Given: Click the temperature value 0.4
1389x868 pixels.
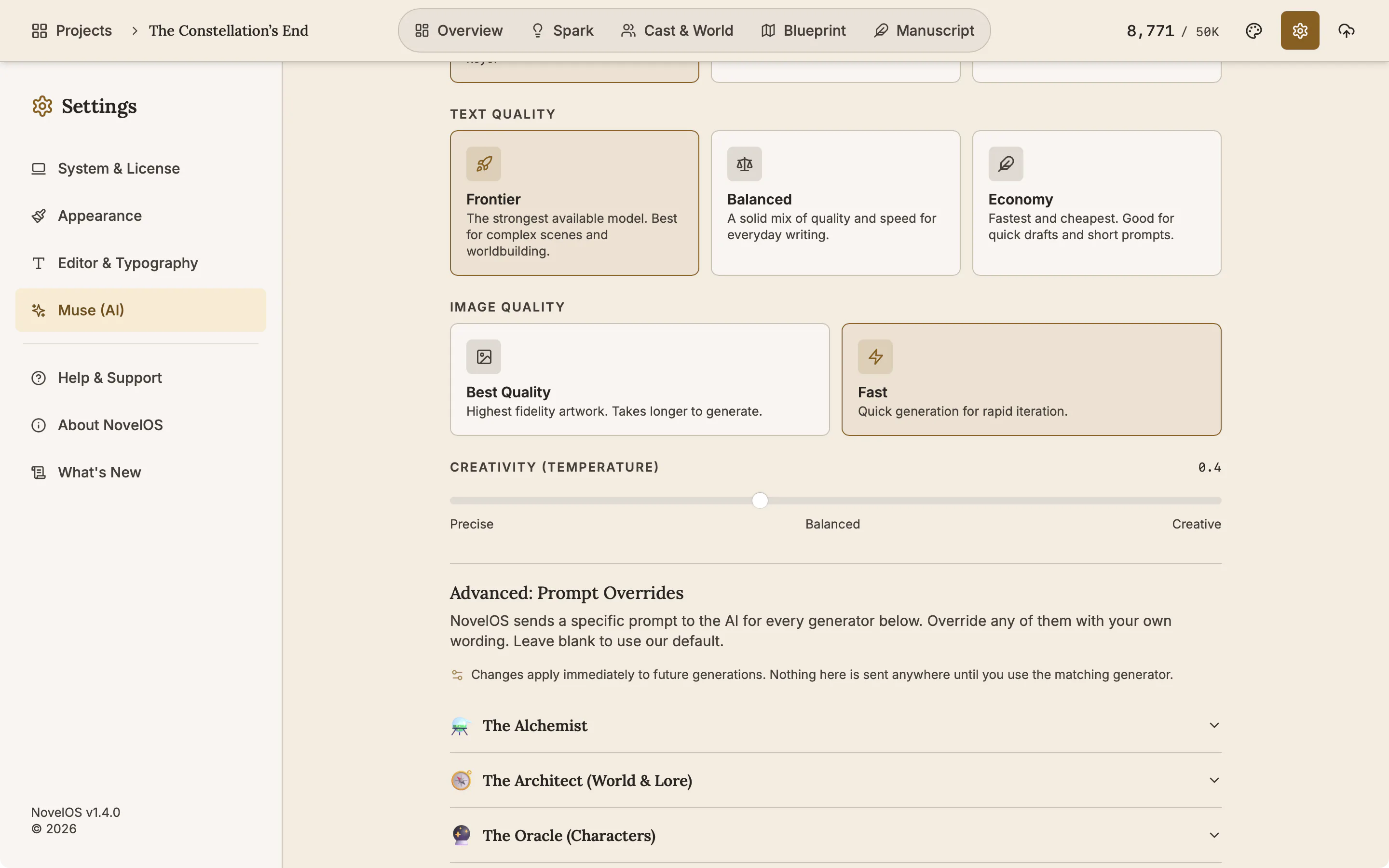Looking at the screenshot, I should 1210,467.
